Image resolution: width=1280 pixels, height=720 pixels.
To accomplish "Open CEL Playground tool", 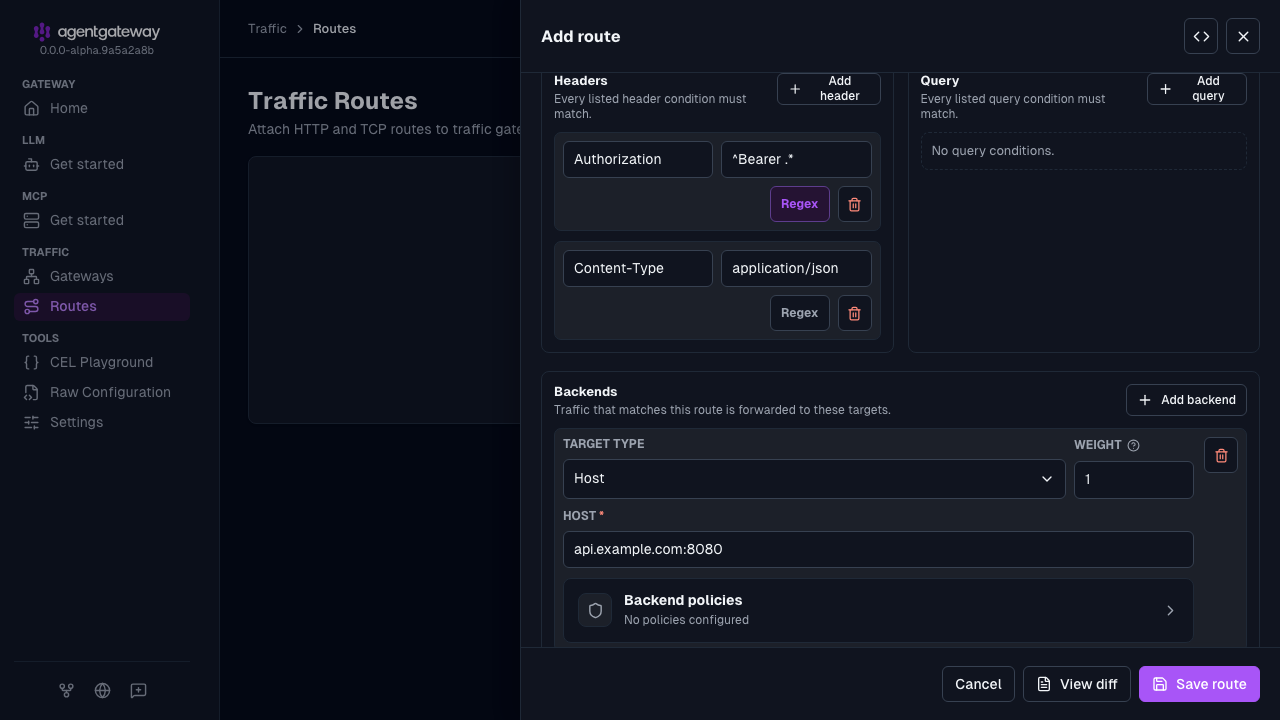I will [102, 362].
